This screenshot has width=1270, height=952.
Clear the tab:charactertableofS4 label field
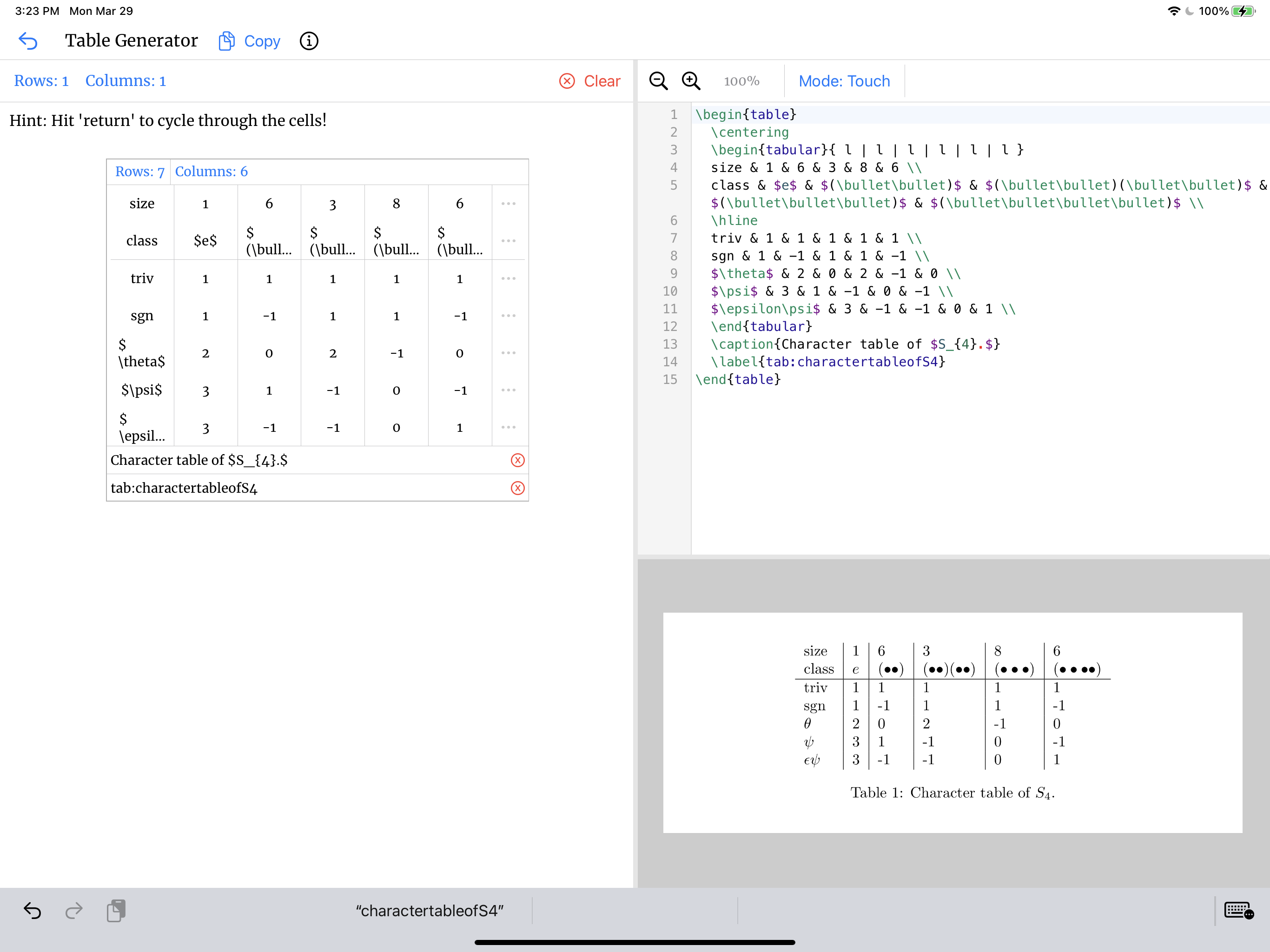(x=518, y=488)
